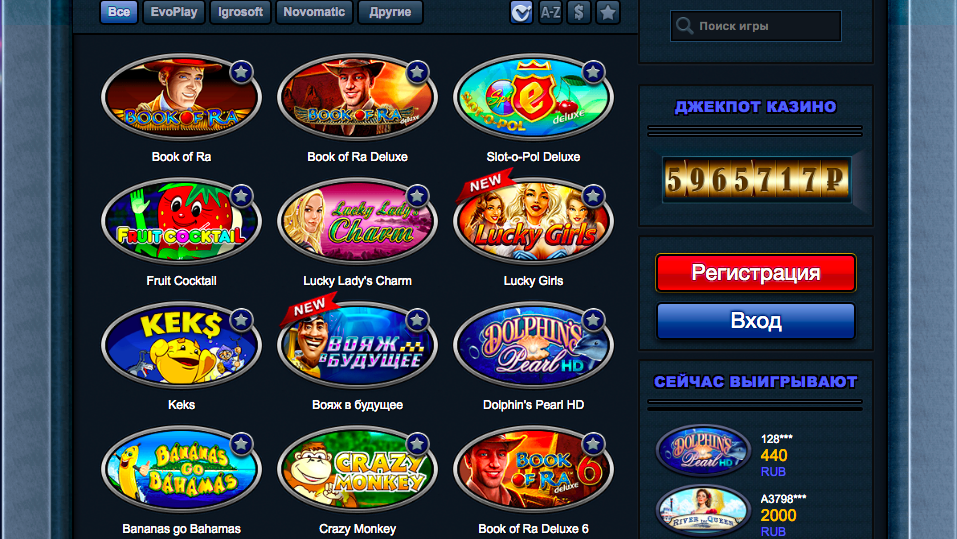Switch to the EvoPlay provider tab
The height and width of the screenshot is (539, 957).
(174, 12)
